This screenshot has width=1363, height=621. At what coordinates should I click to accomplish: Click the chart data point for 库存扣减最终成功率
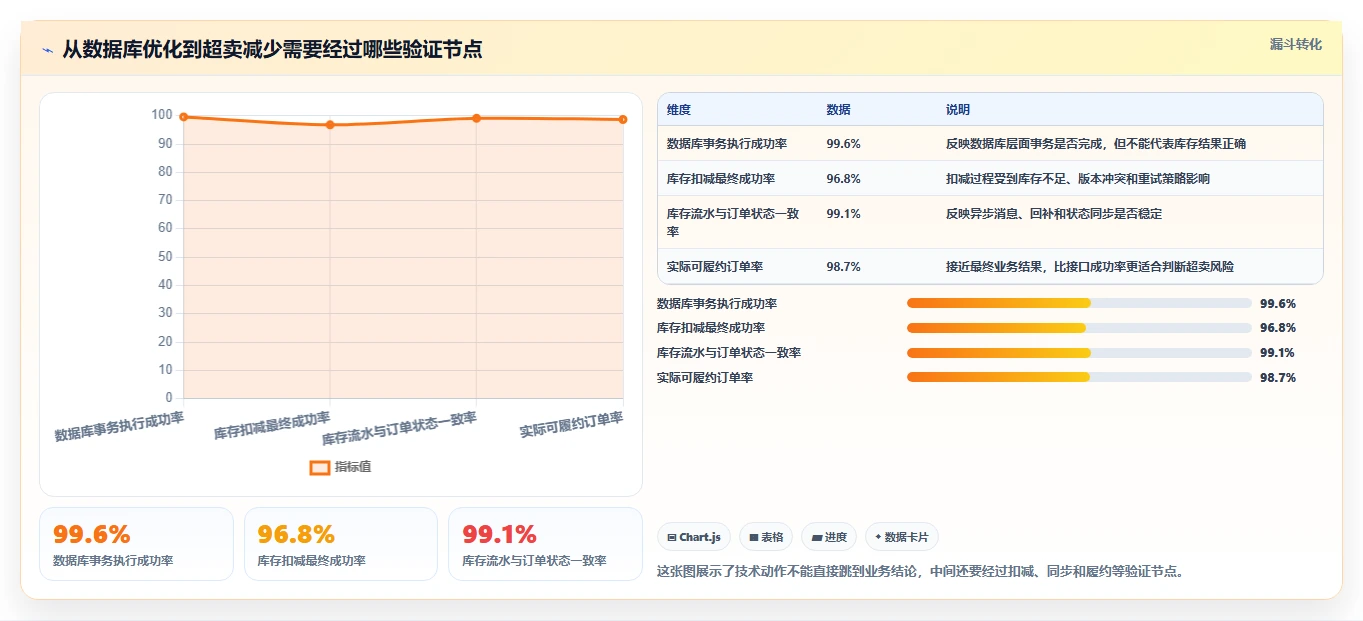tap(330, 125)
